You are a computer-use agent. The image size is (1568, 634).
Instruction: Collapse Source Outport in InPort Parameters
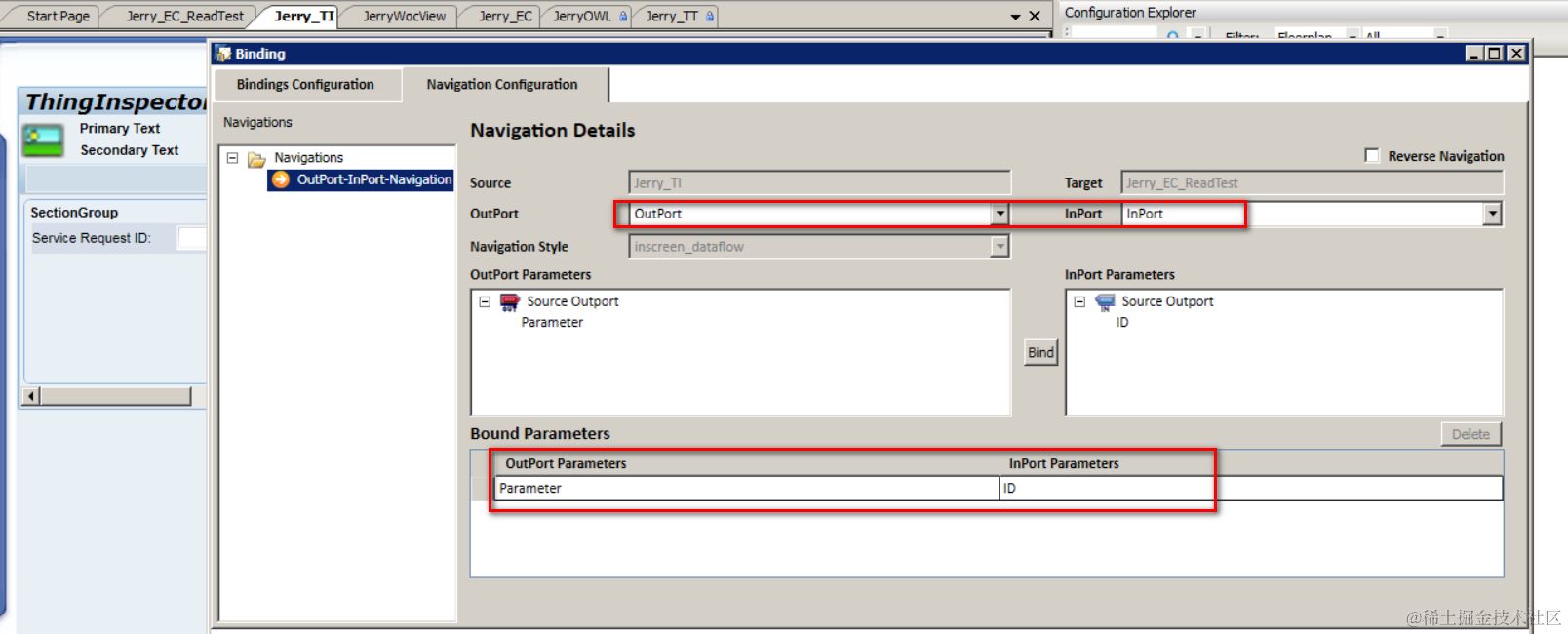[1079, 301]
